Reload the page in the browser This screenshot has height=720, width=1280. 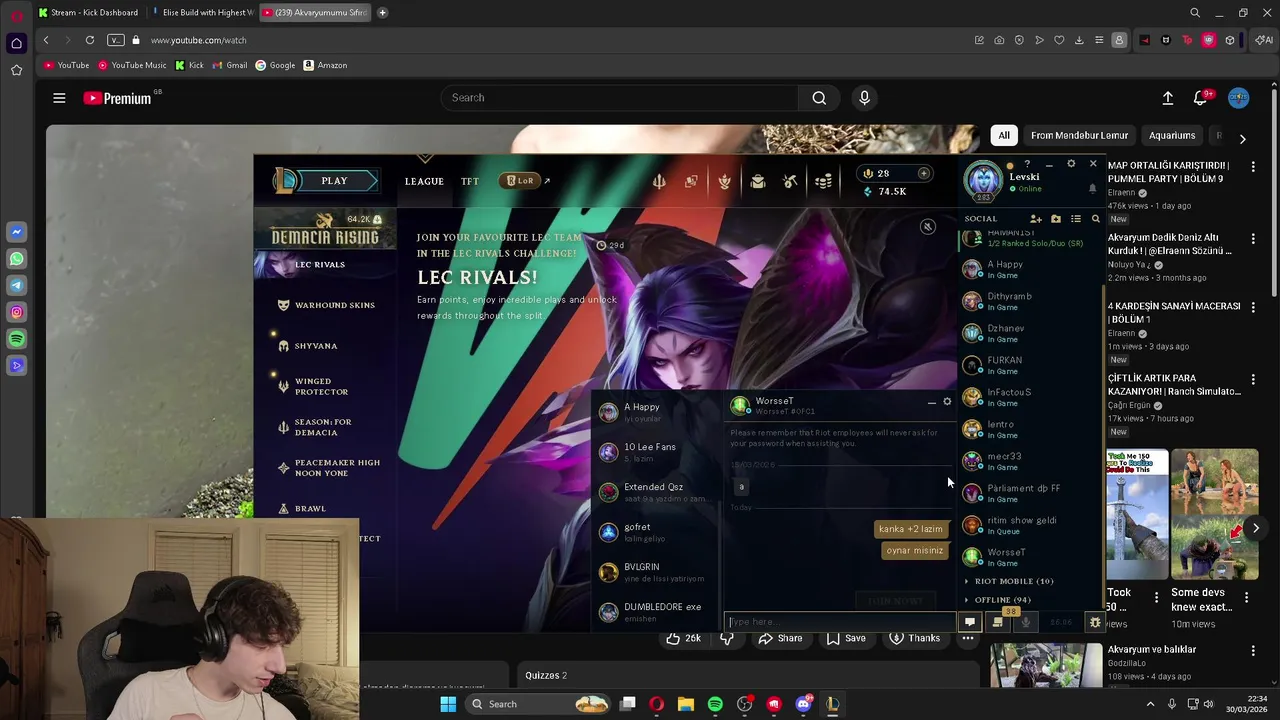90,40
